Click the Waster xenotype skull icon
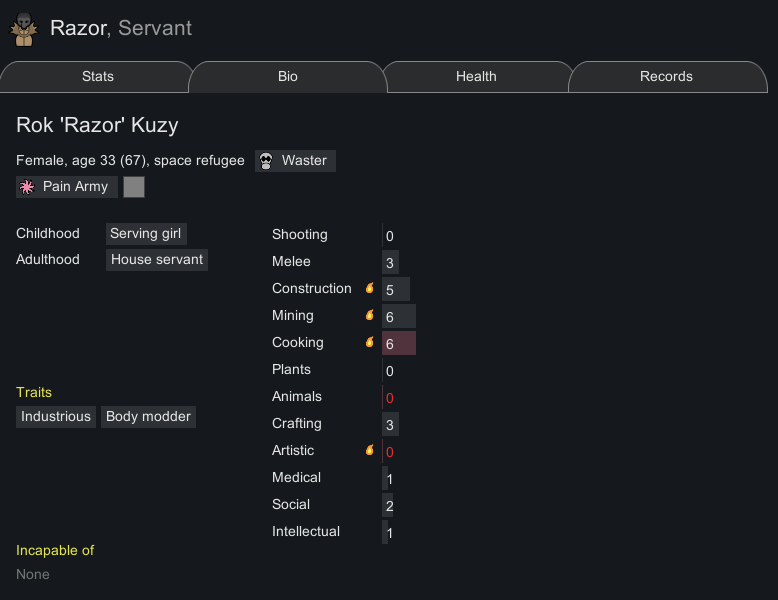 [x=266, y=161]
